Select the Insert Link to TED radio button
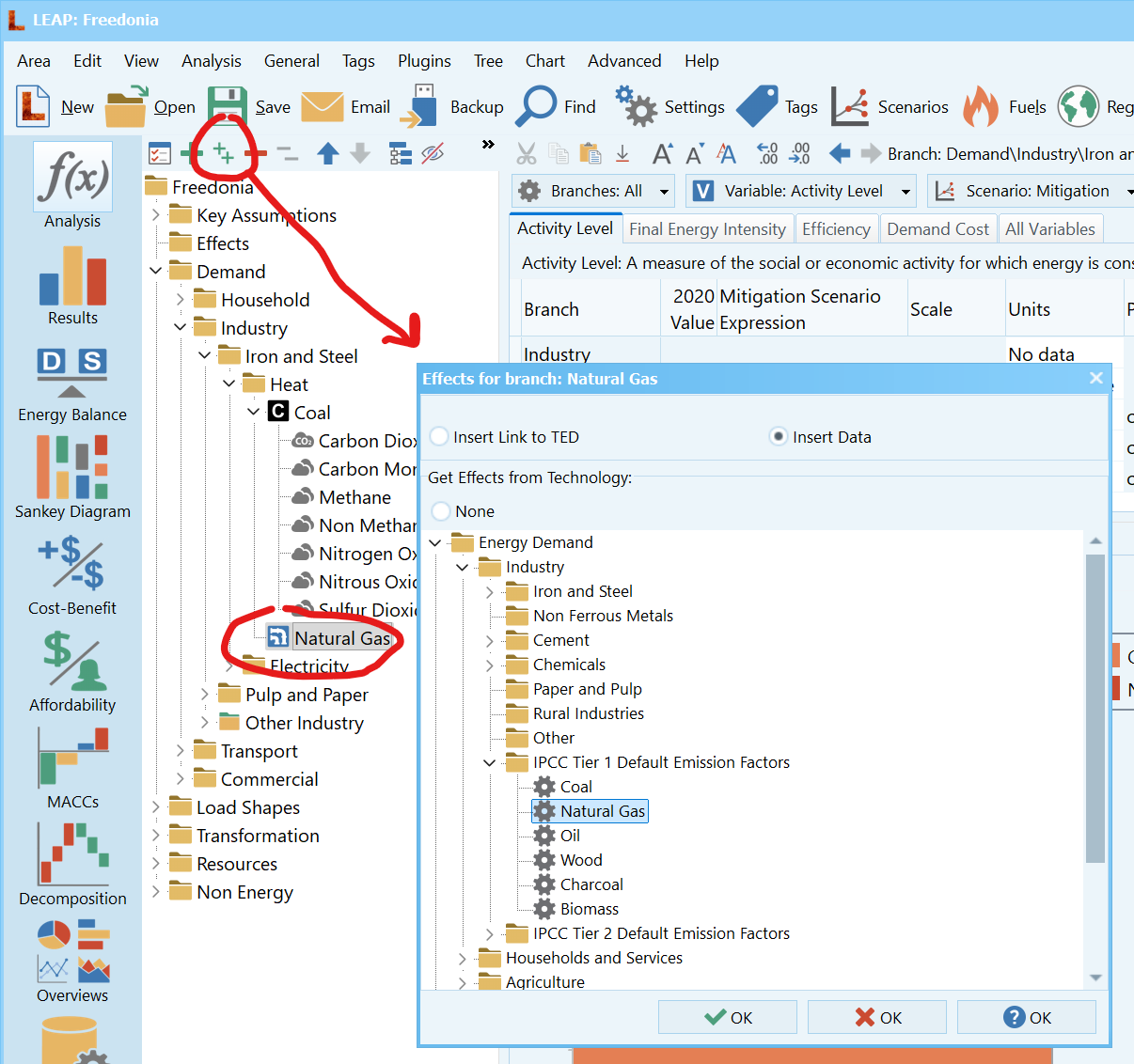Screen dimensions: 1134x1064 pyautogui.click(x=439, y=437)
